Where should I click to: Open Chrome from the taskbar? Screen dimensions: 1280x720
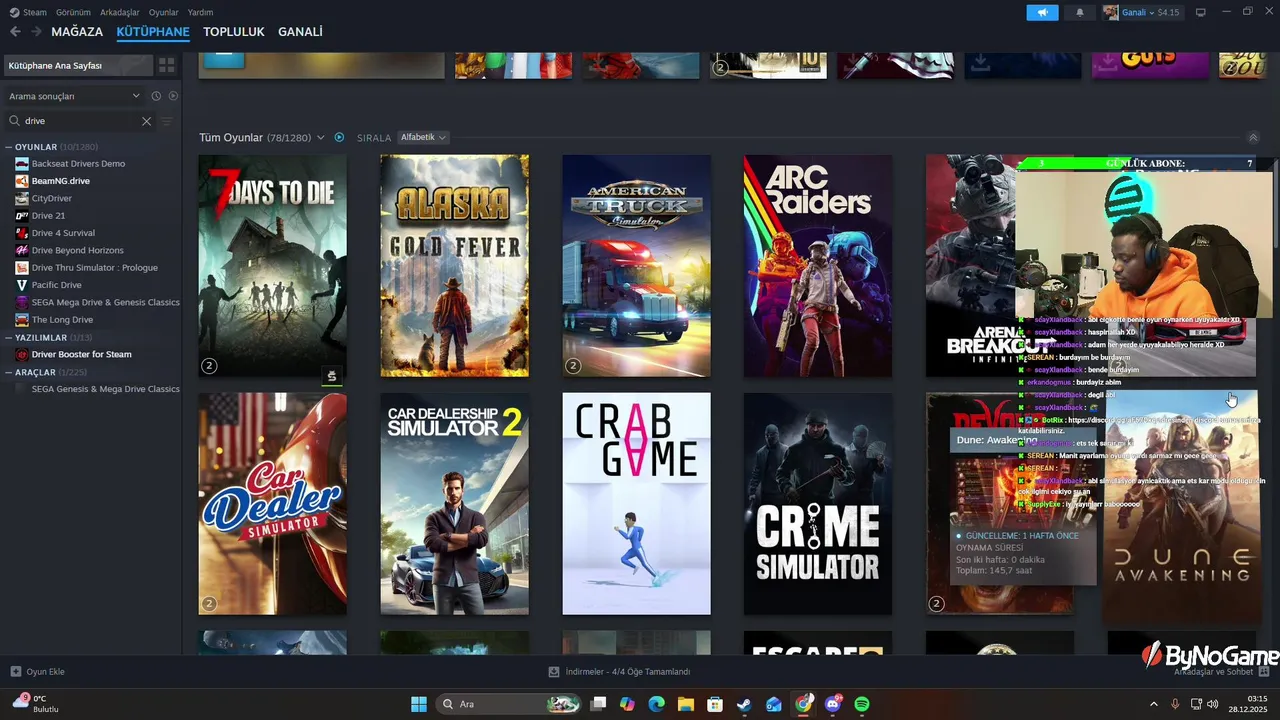(803, 704)
